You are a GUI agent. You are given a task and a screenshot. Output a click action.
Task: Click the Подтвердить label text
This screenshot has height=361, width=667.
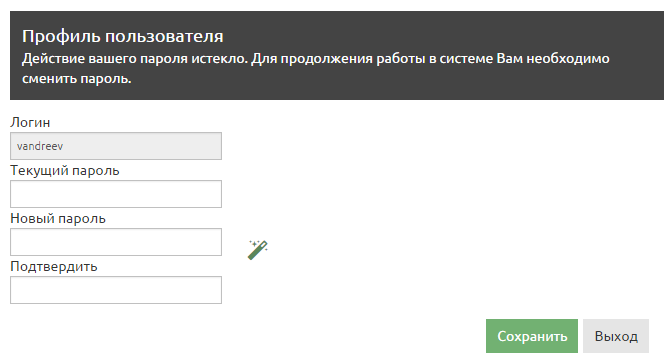pos(54,267)
